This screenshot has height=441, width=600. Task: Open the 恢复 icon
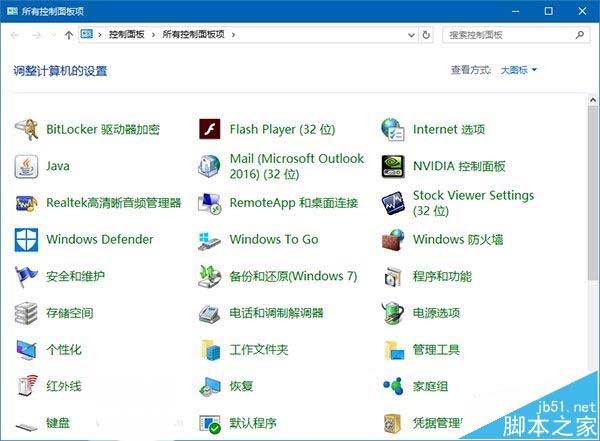pyautogui.click(x=210, y=387)
